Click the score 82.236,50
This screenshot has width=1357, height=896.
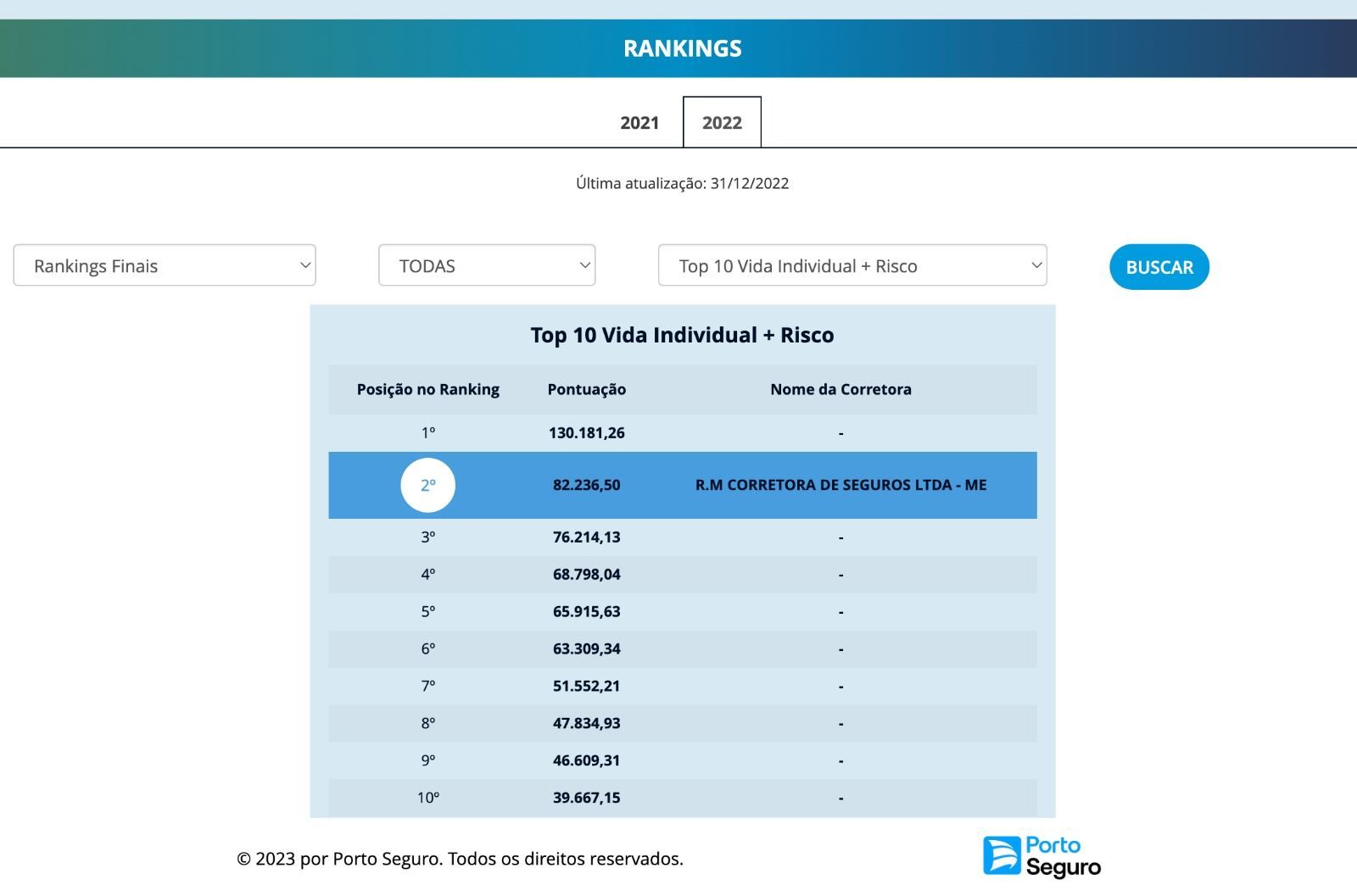[587, 485]
